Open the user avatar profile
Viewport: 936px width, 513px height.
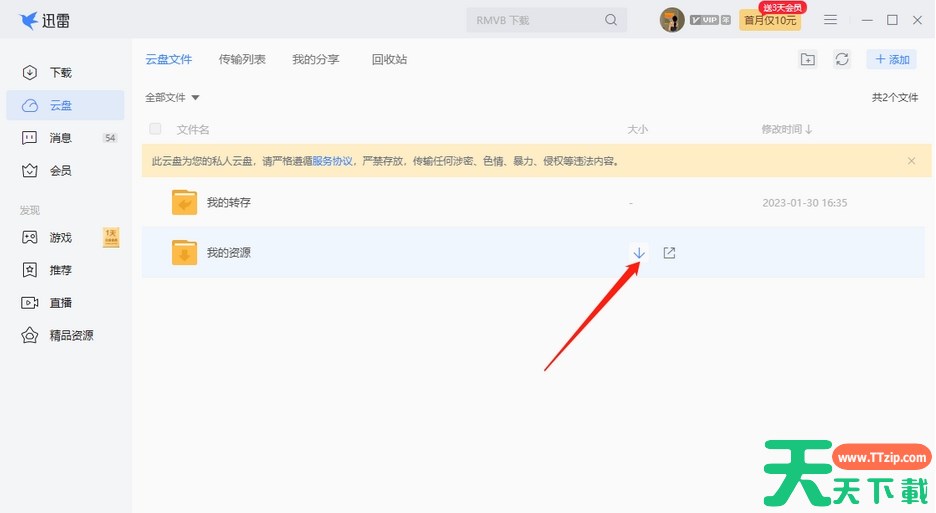point(672,20)
